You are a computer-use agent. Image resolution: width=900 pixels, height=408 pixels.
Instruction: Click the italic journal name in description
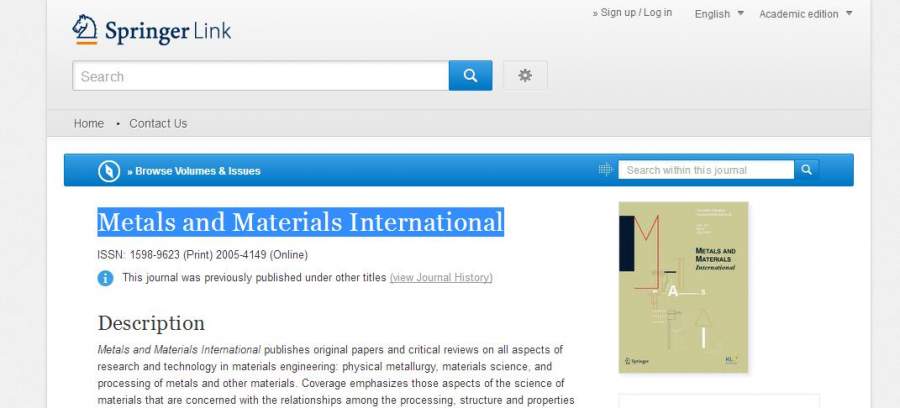pos(179,349)
